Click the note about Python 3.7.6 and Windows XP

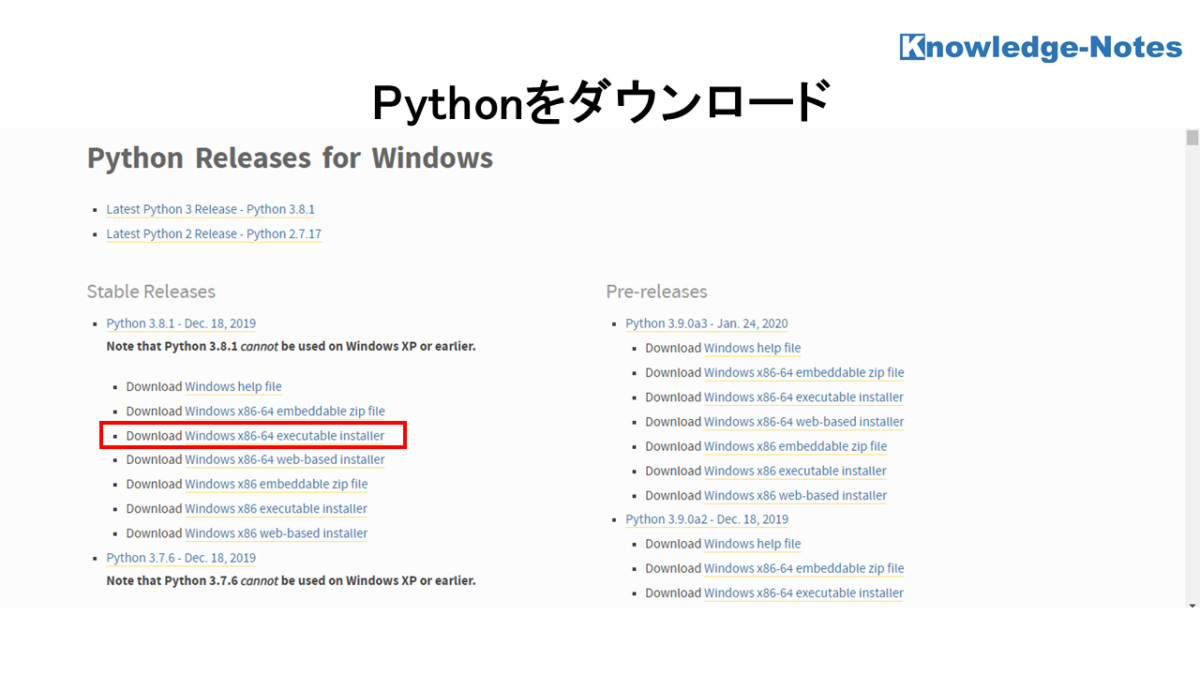click(291, 581)
